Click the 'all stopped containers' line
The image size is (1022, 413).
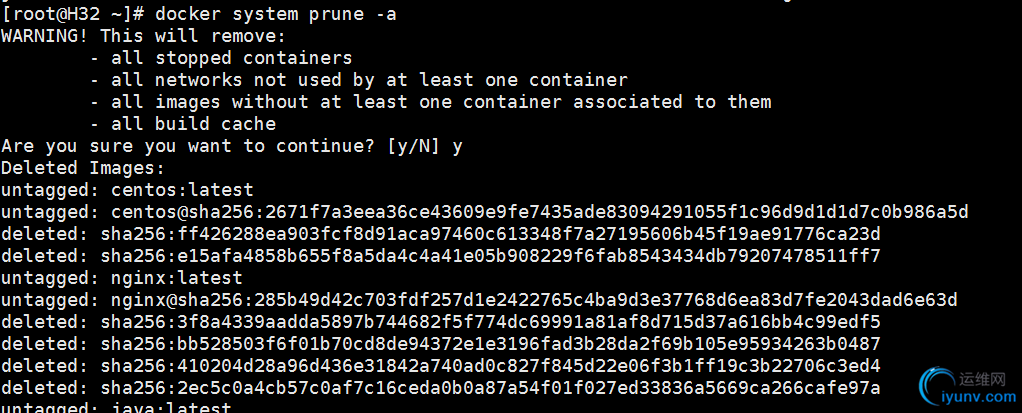point(221,58)
